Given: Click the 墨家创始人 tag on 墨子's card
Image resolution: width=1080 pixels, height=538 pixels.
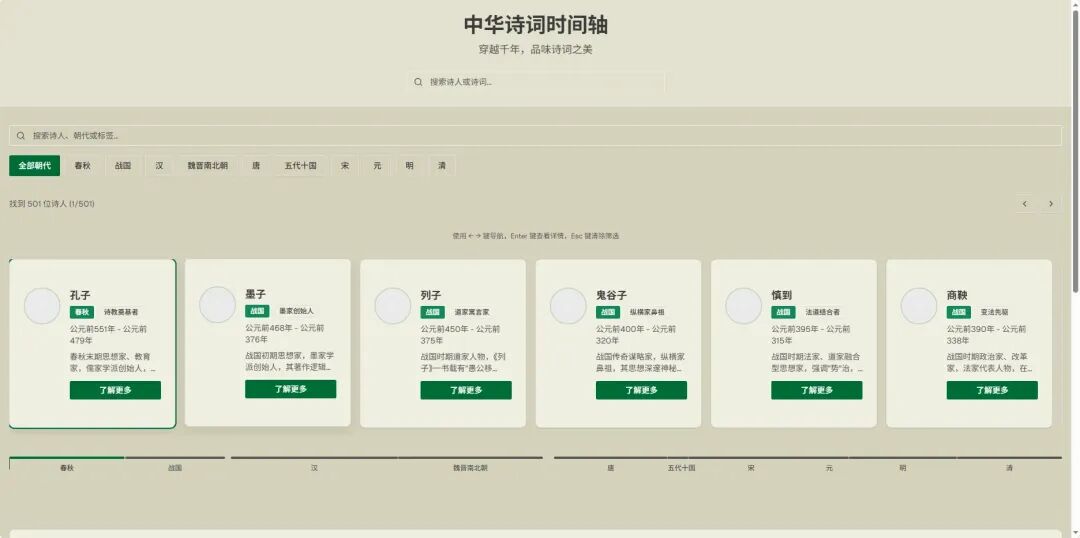Looking at the screenshot, I should 296,311.
